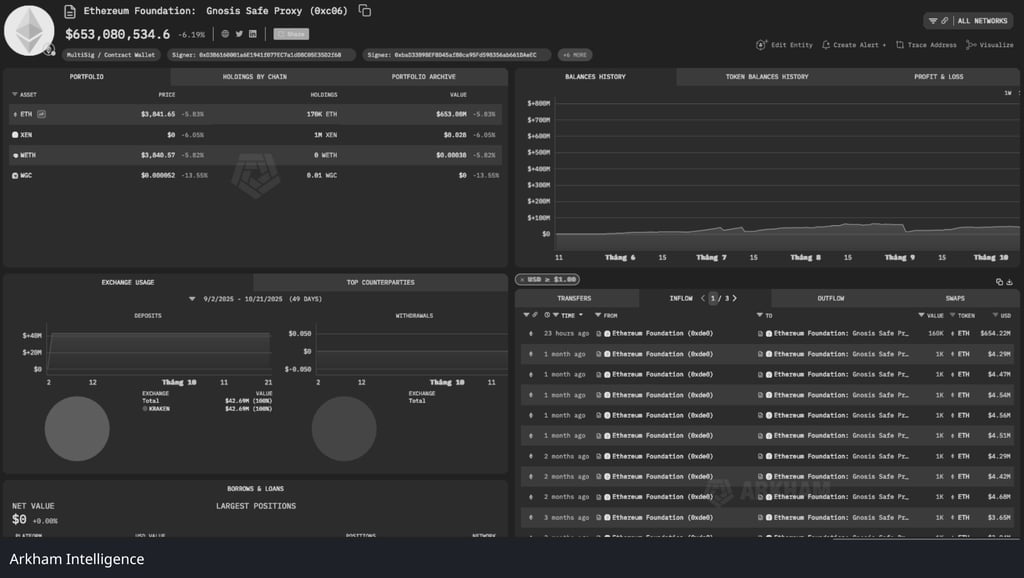Click the clock icon in the time header
The image size is (1024, 578).
pos(547,315)
